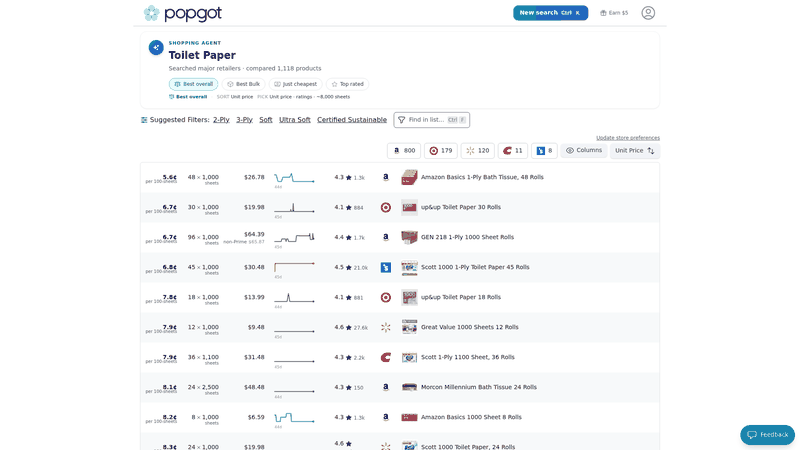Viewport: 800px width, 450px height.
Task: Click Target icon on up&up 18 Rolls row
Action: 386,297
